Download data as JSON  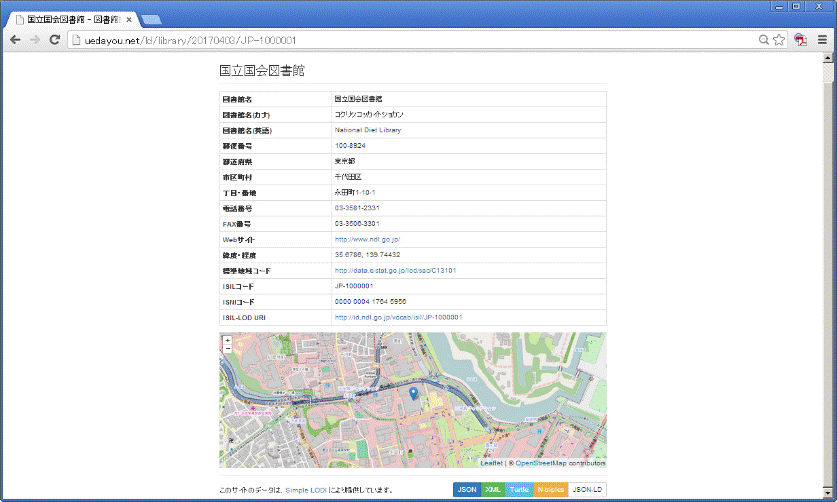(467, 490)
